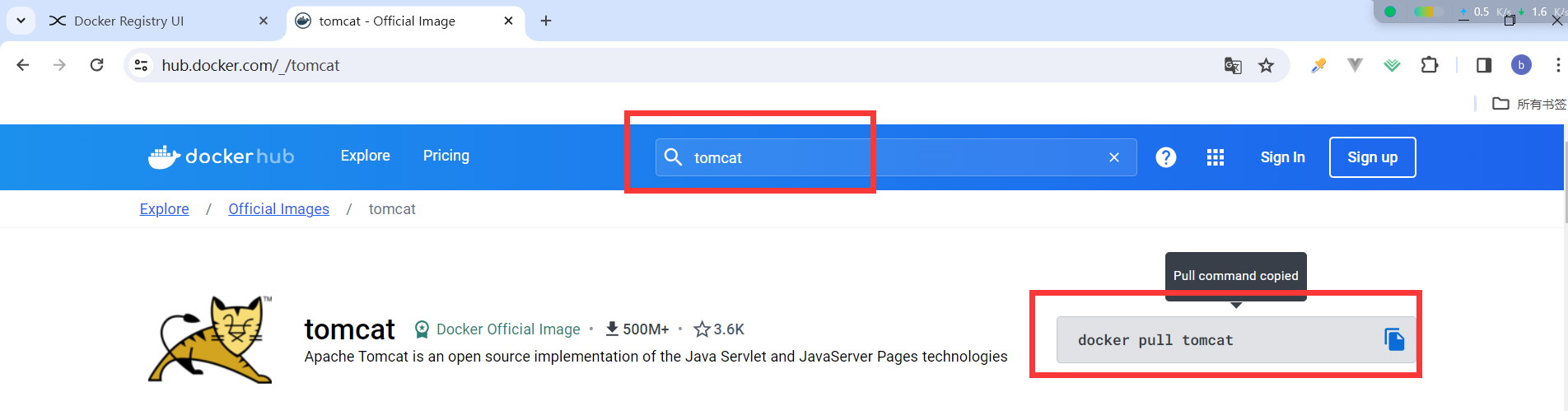1568x411 pixels.
Task: Open the help question mark icon
Action: tap(1166, 157)
